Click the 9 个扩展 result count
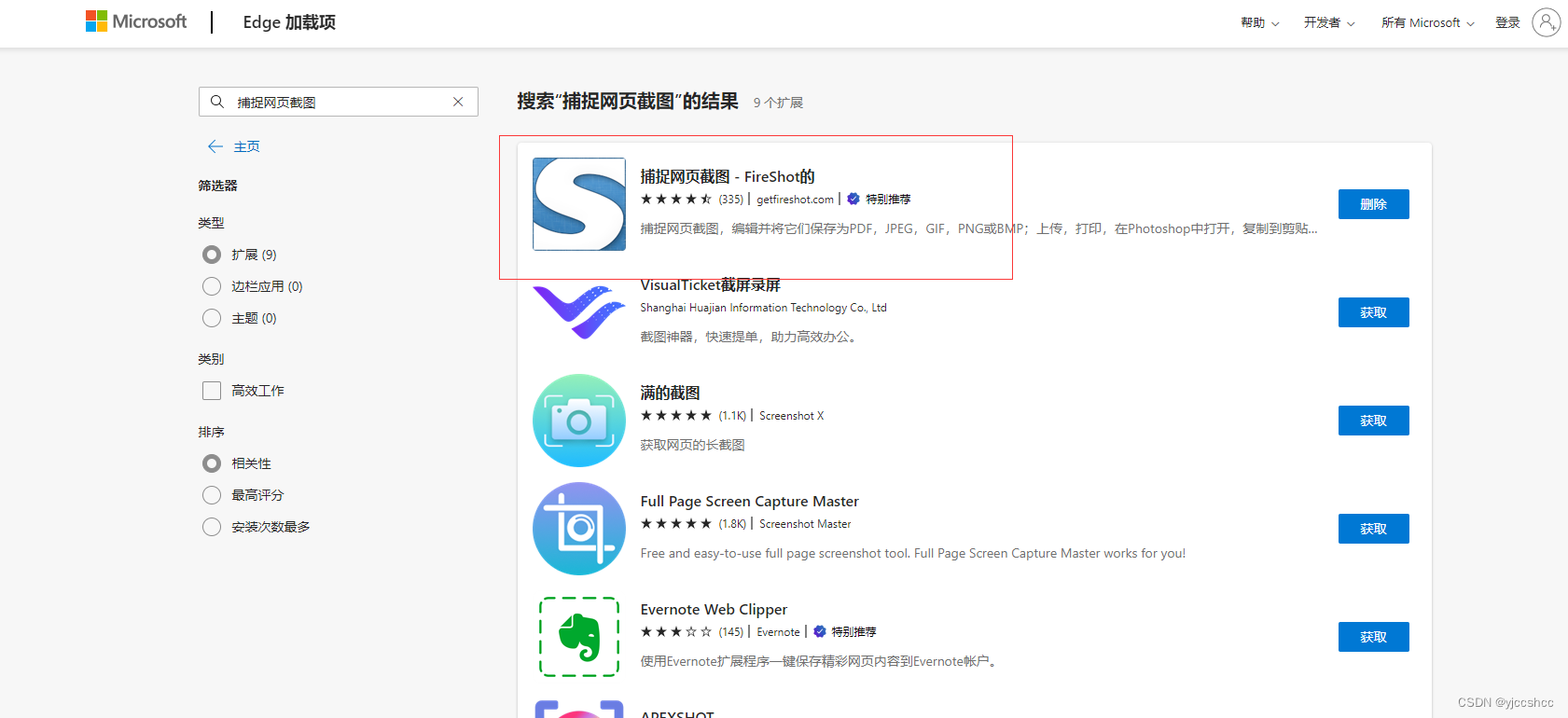 [x=778, y=103]
